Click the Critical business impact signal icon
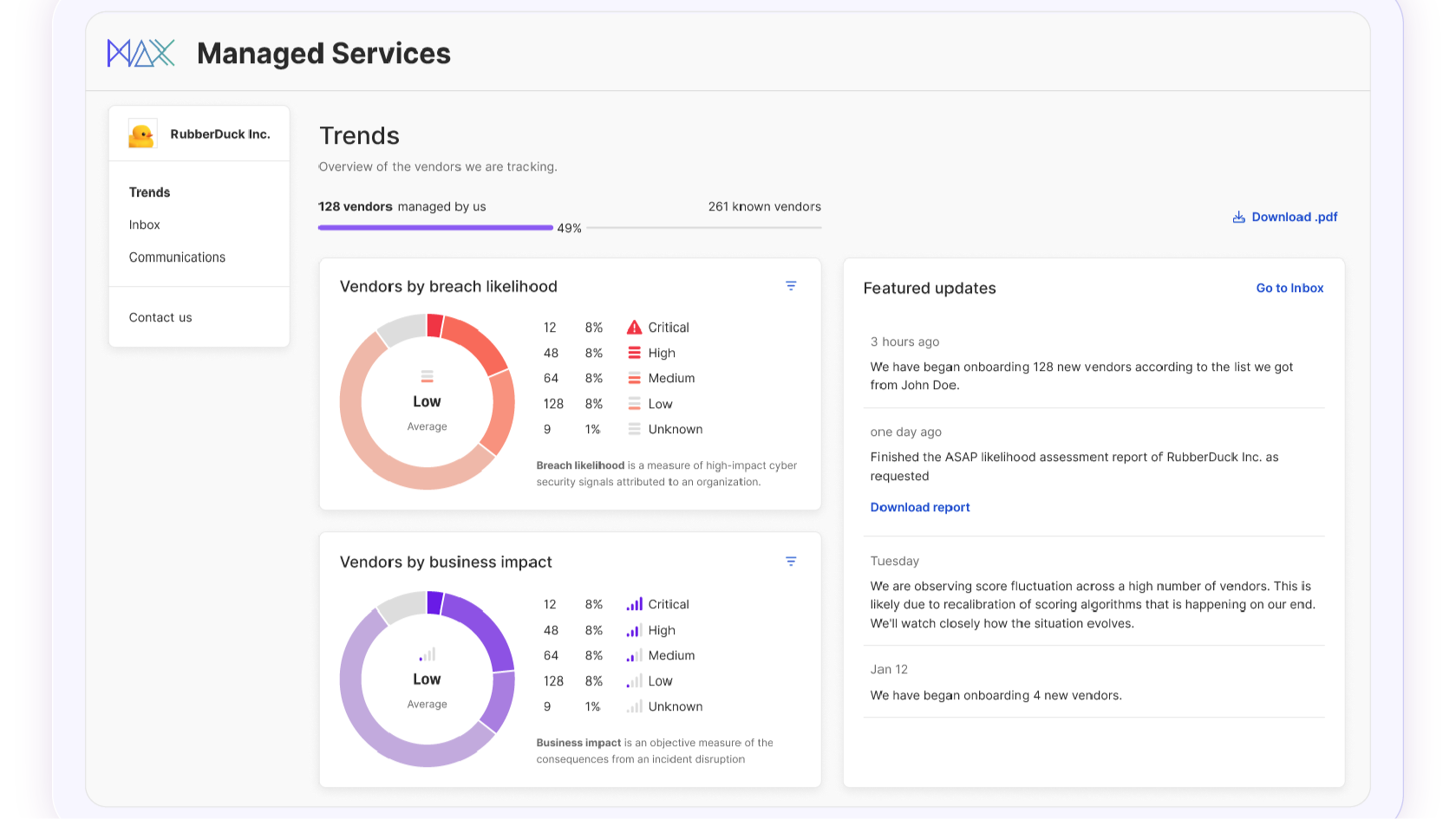Screen dimensions: 1456x819 pos(634,604)
